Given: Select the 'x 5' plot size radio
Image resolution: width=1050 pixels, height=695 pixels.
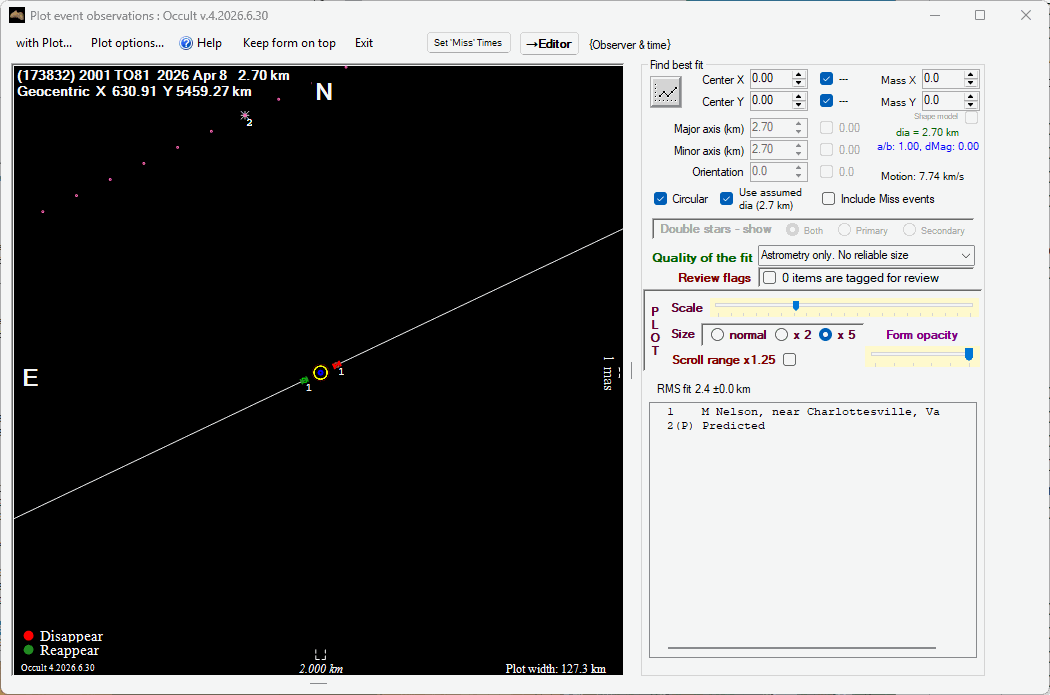Looking at the screenshot, I should pyautogui.click(x=826, y=335).
